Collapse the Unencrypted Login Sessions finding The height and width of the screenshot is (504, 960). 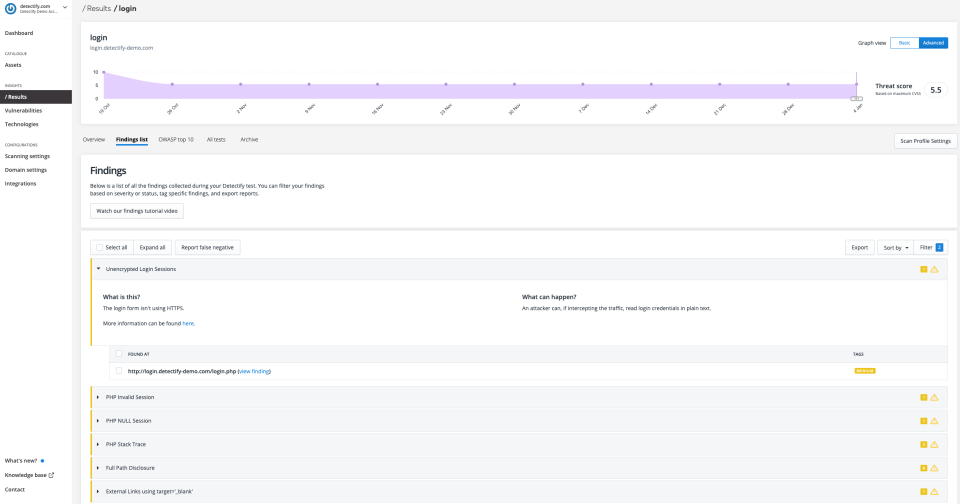[x=98, y=269]
